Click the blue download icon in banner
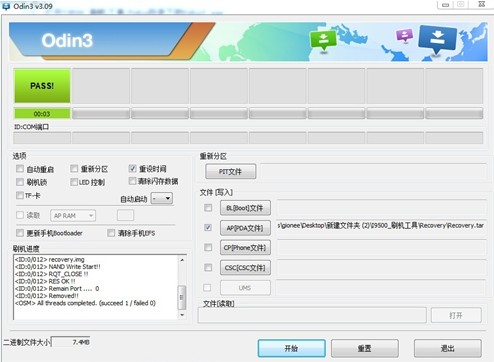The image size is (494, 362). (438, 39)
